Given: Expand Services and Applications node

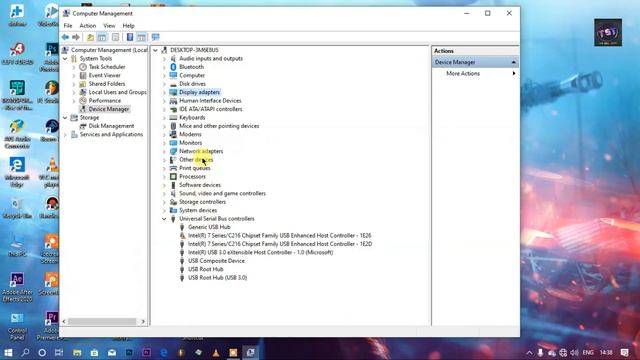Looking at the screenshot, I should 65,135.
